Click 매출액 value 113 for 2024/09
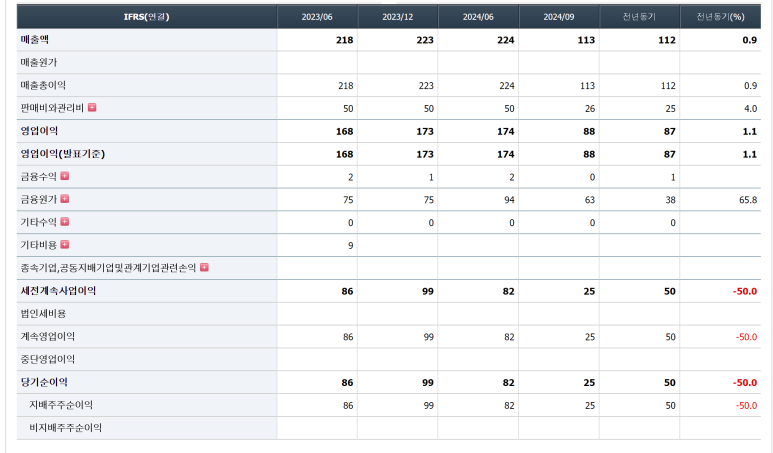This screenshot has width=773, height=453. tap(586, 40)
